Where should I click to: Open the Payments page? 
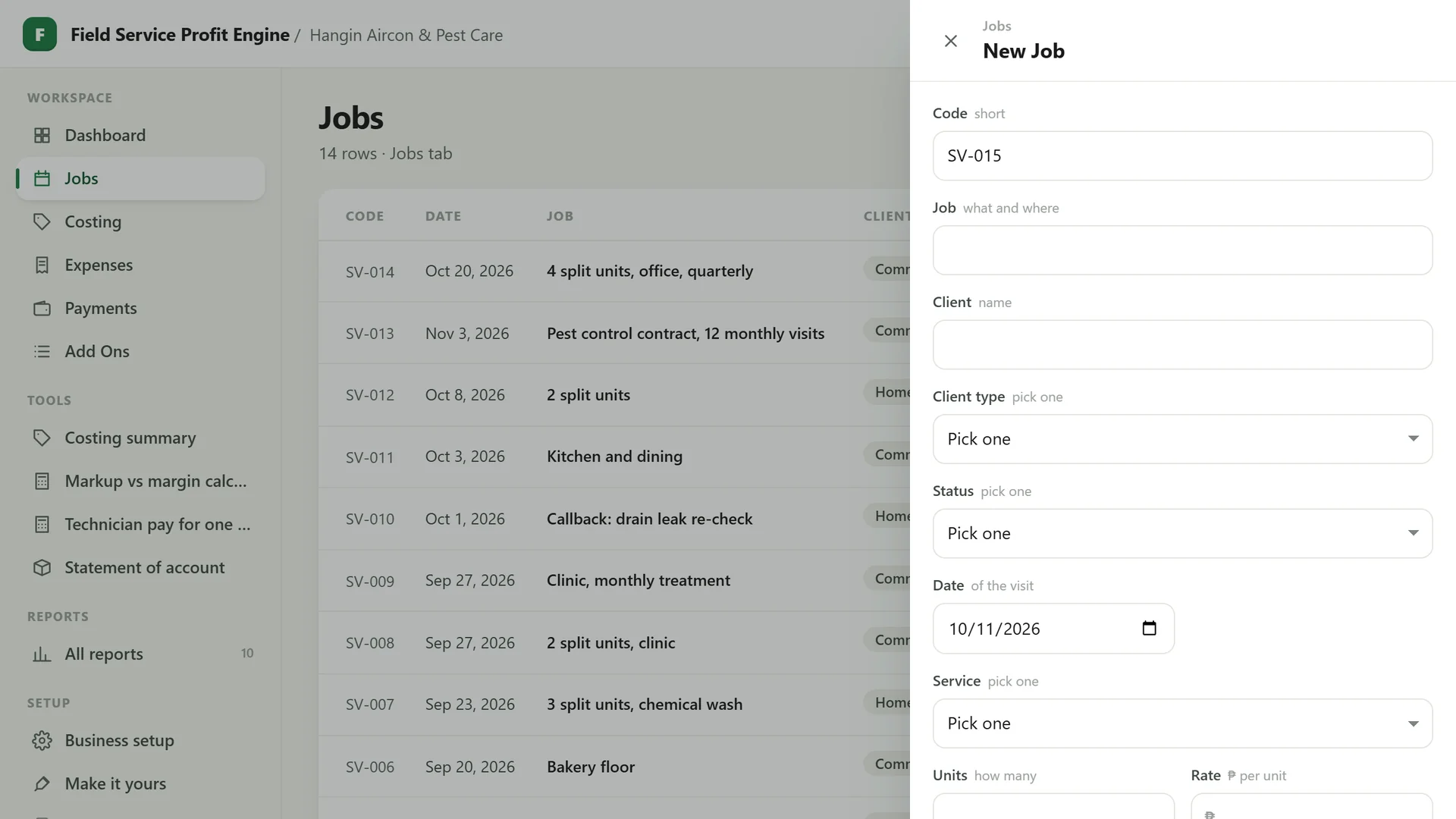(x=140, y=308)
